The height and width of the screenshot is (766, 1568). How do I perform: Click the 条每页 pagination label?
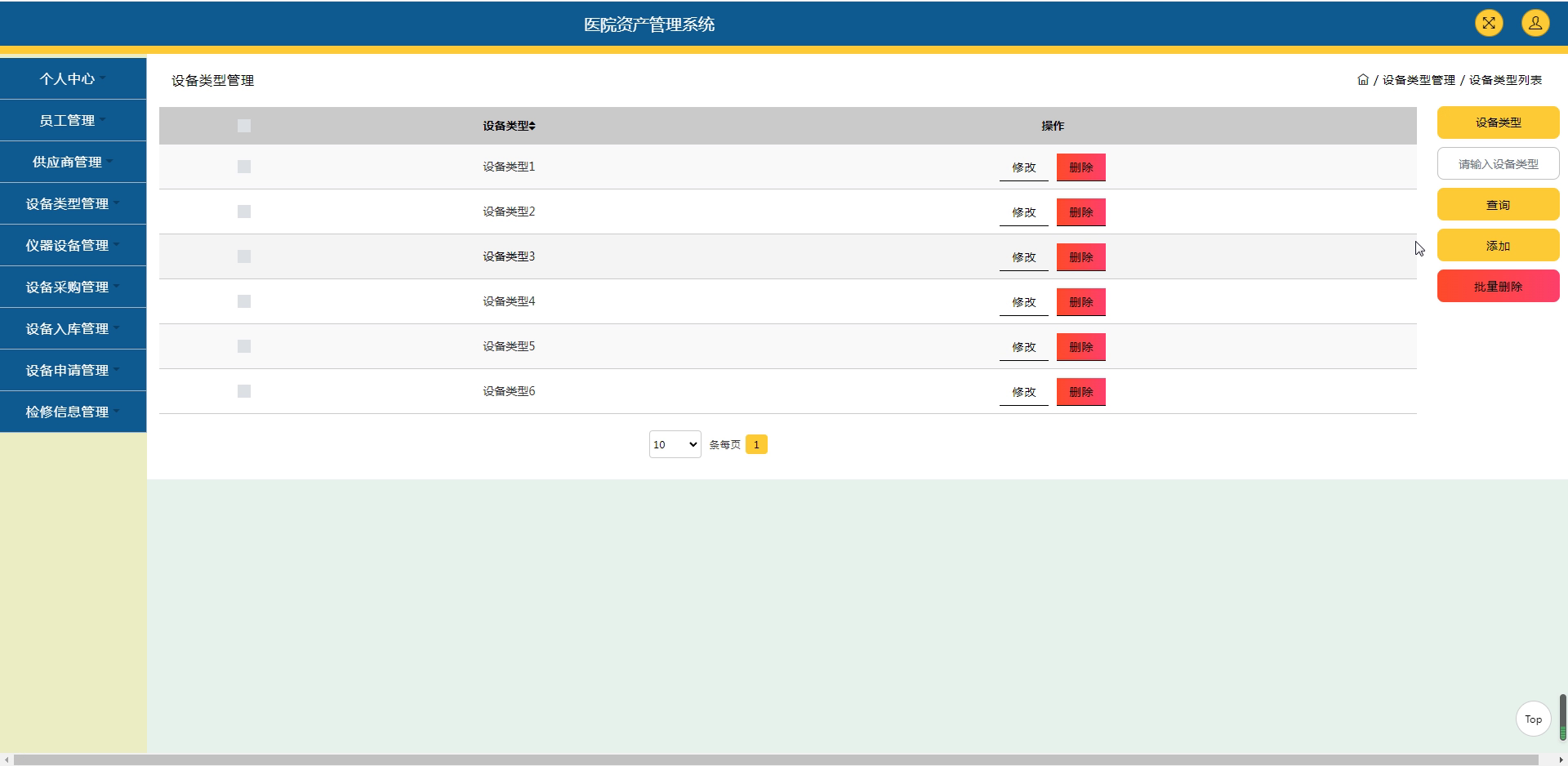(724, 445)
